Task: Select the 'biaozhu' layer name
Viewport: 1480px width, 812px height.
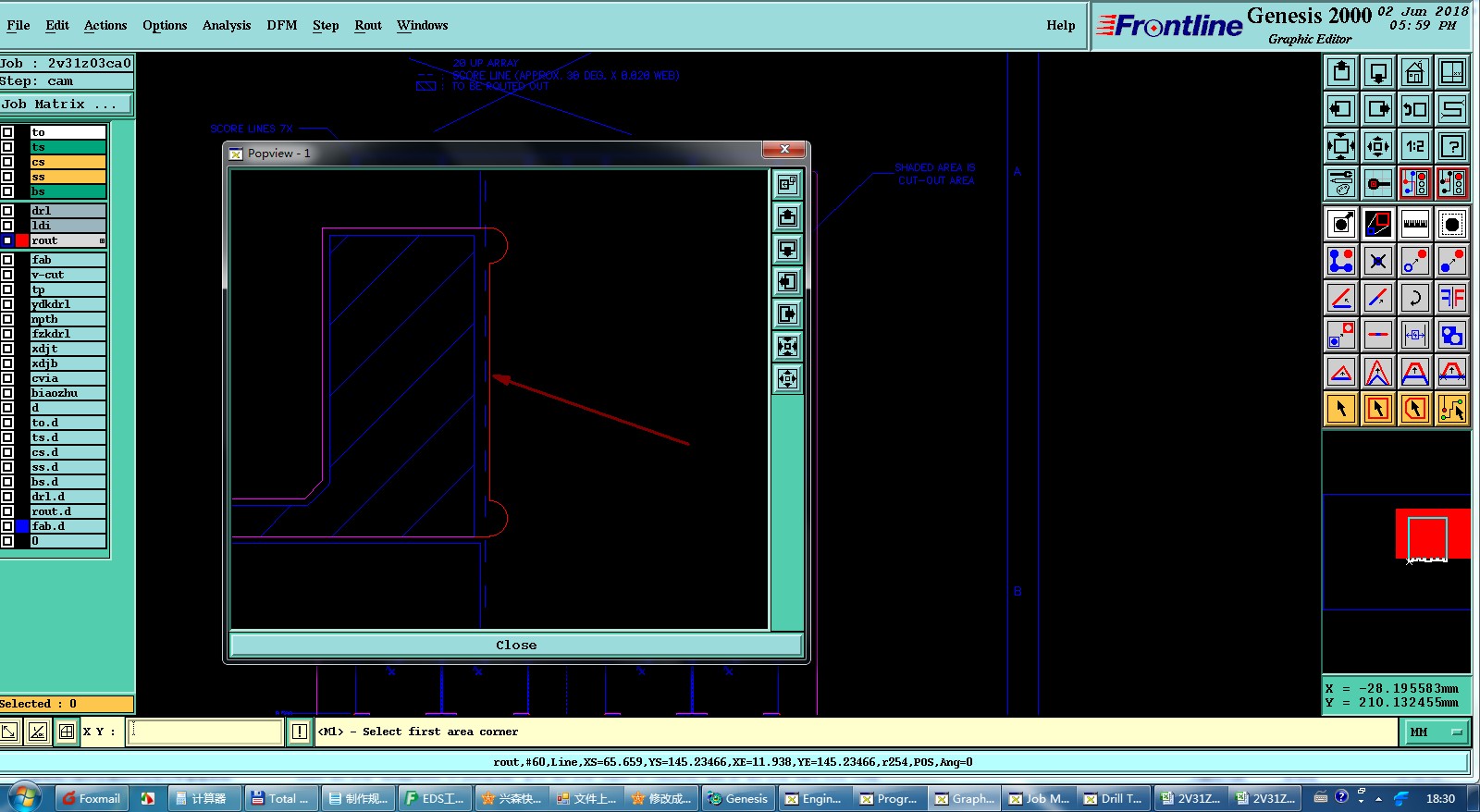Action: click(68, 393)
